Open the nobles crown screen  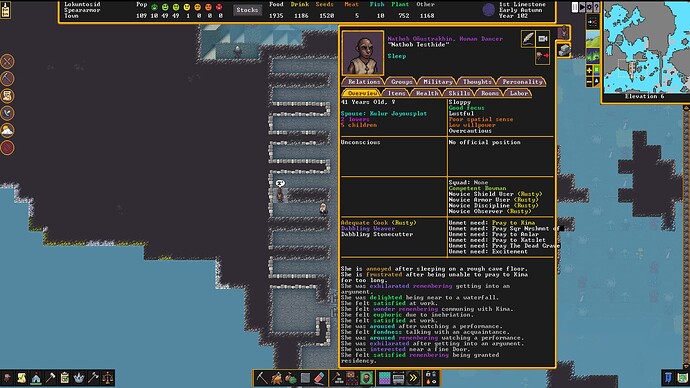pyautogui.click(x=79, y=378)
